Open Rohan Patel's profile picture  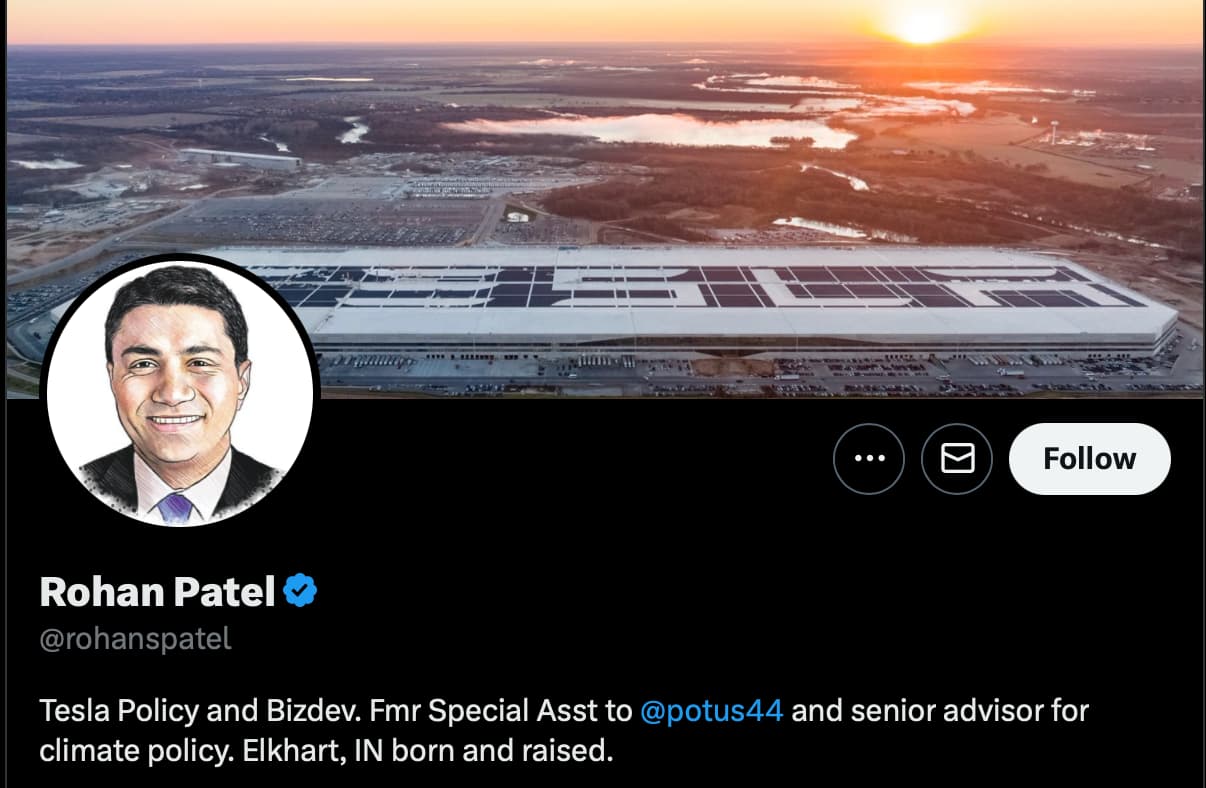pos(180,392)
